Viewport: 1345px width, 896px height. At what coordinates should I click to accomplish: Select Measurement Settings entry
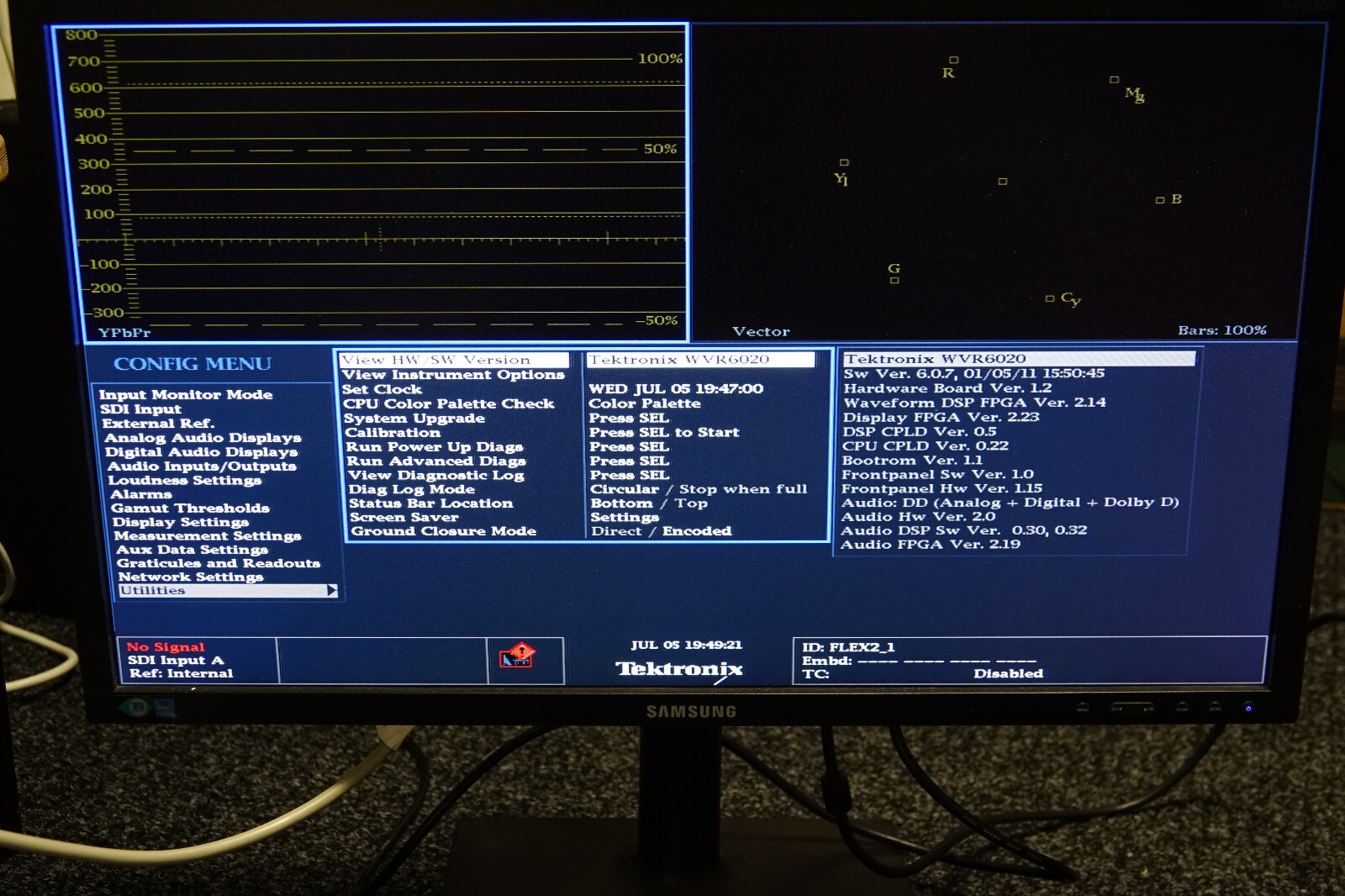(x=208, y=535)
